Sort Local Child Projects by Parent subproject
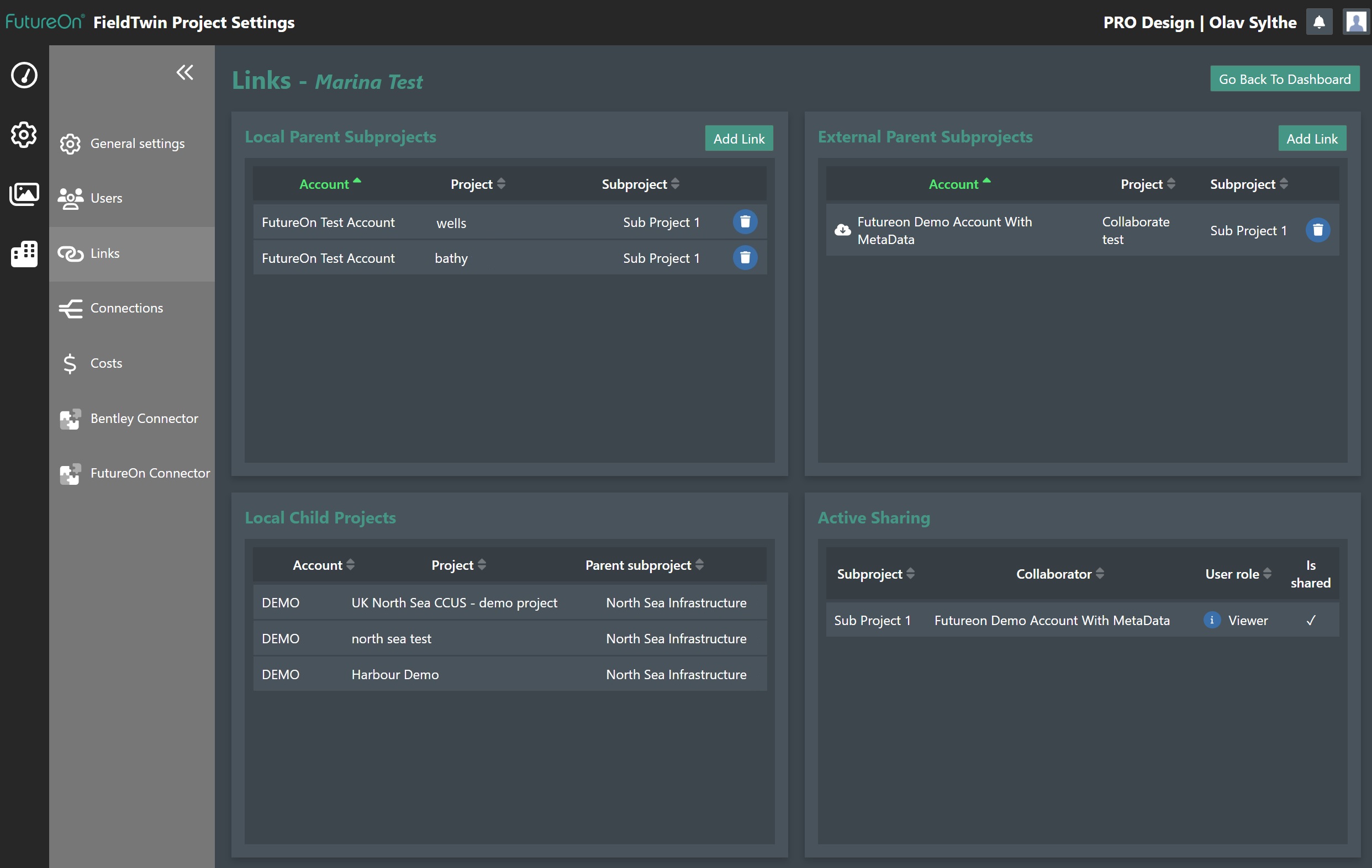 tap(645, 565)
